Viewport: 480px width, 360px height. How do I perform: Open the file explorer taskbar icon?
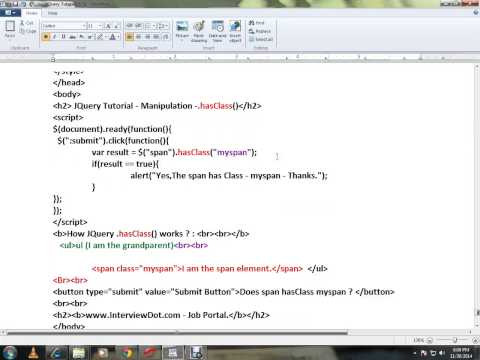pos(79,353)
